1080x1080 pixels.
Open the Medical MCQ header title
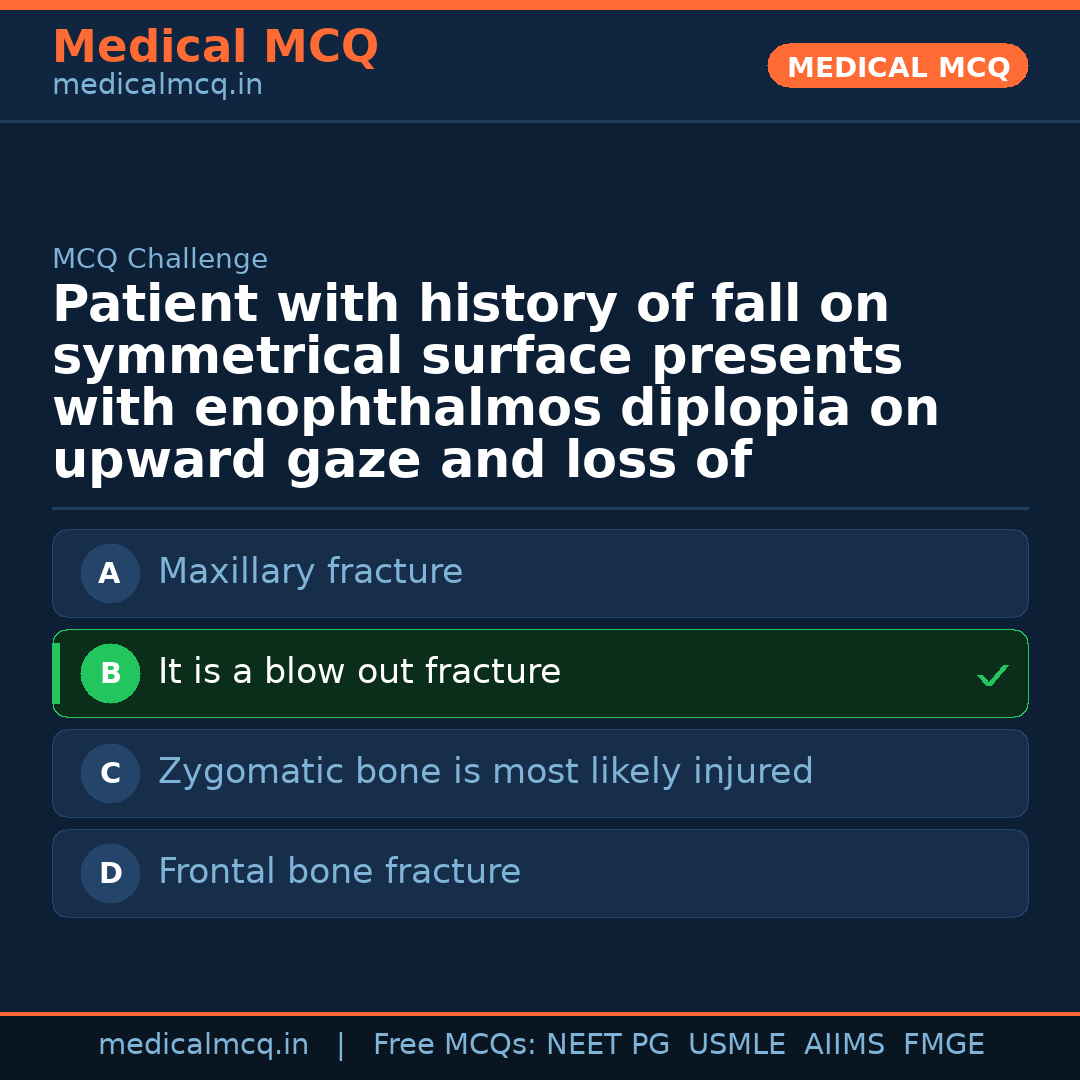pos(215,47)
